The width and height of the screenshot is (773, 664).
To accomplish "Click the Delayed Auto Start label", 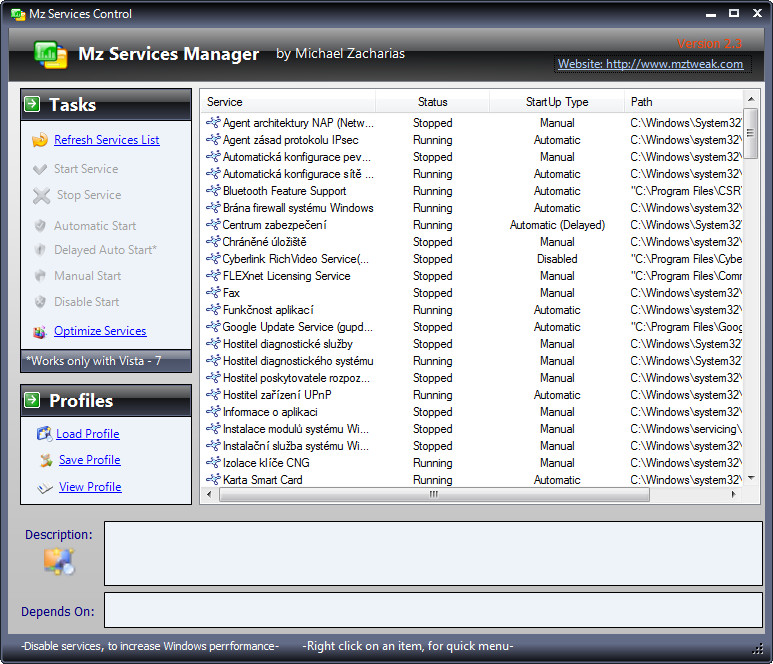I will tap(105, 250).
